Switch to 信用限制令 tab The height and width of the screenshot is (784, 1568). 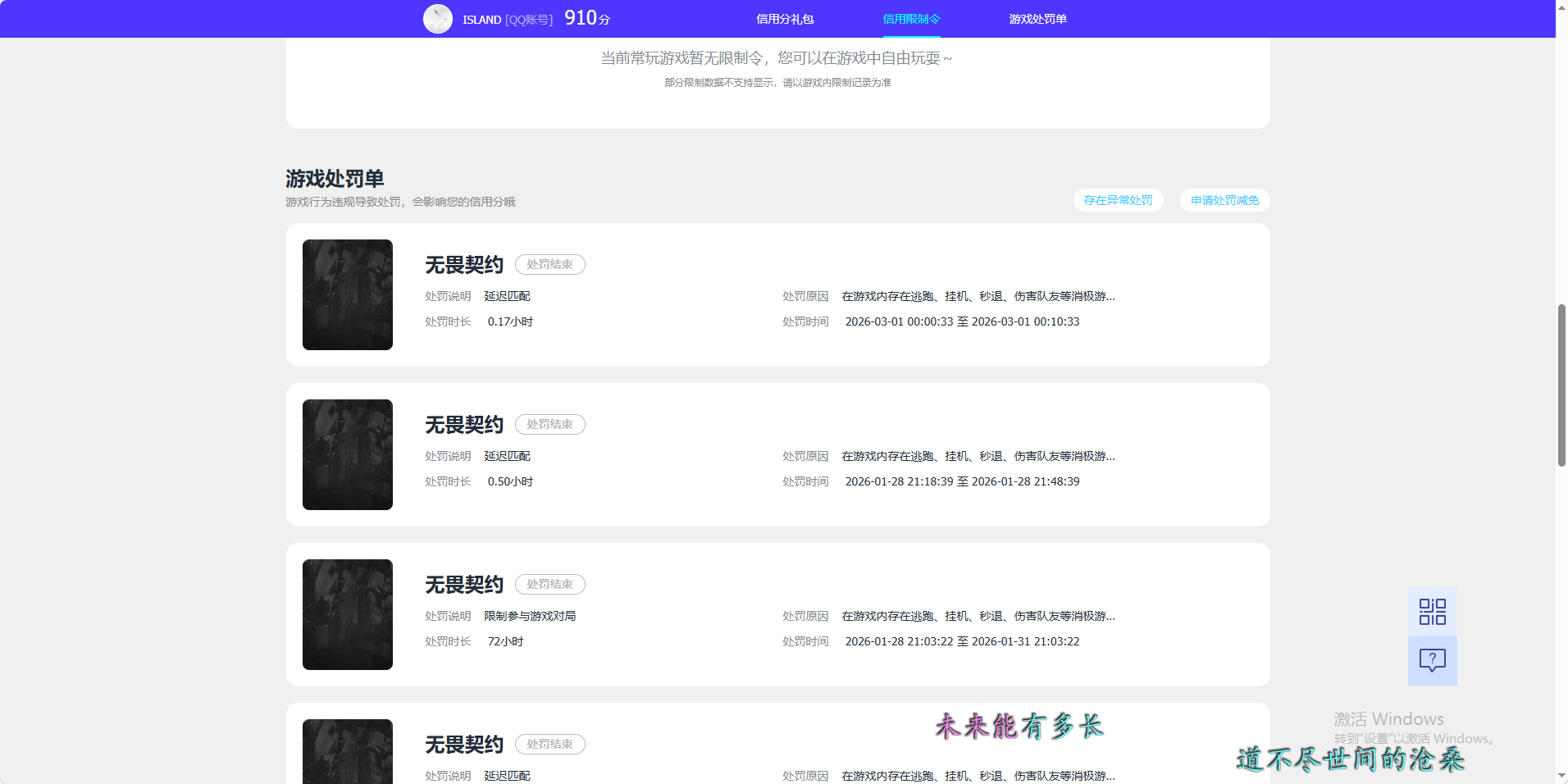[x=911, y=19]
